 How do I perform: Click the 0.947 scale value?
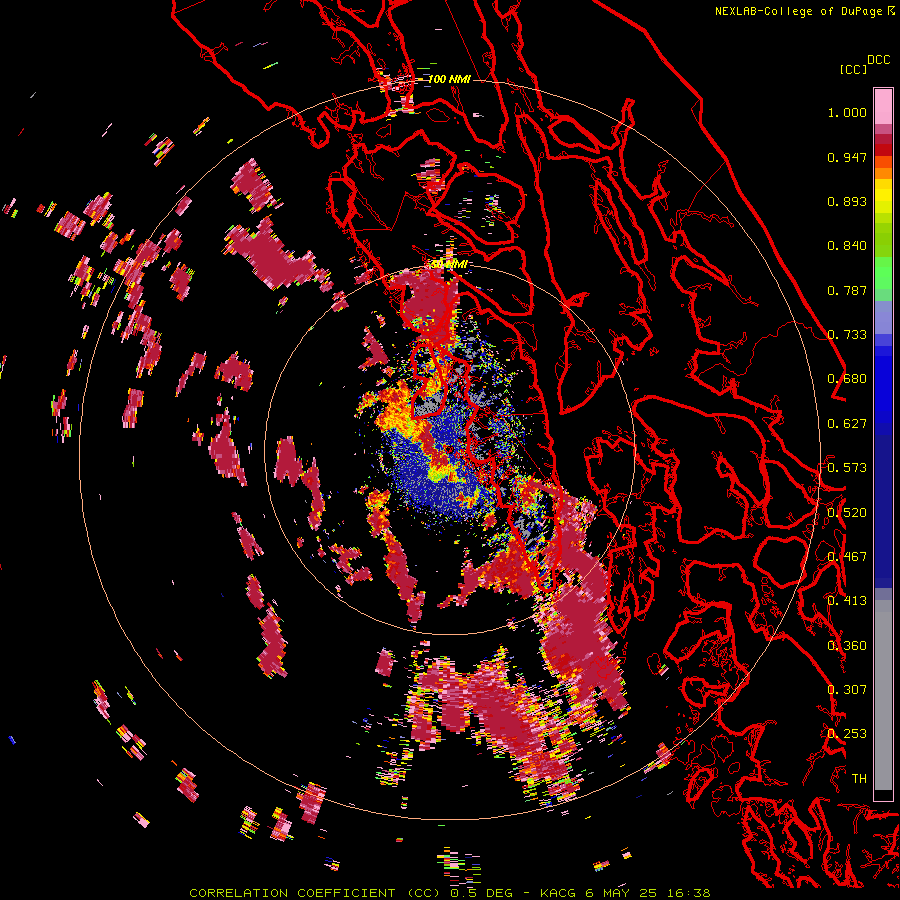(847, 157)
